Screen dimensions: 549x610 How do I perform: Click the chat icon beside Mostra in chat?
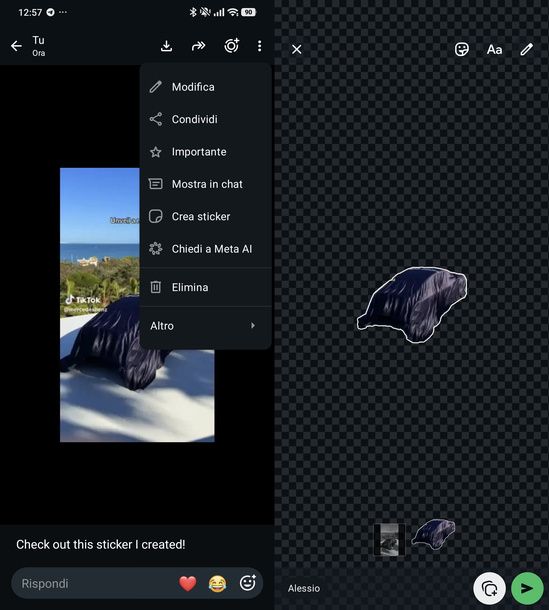pos(156,184)
